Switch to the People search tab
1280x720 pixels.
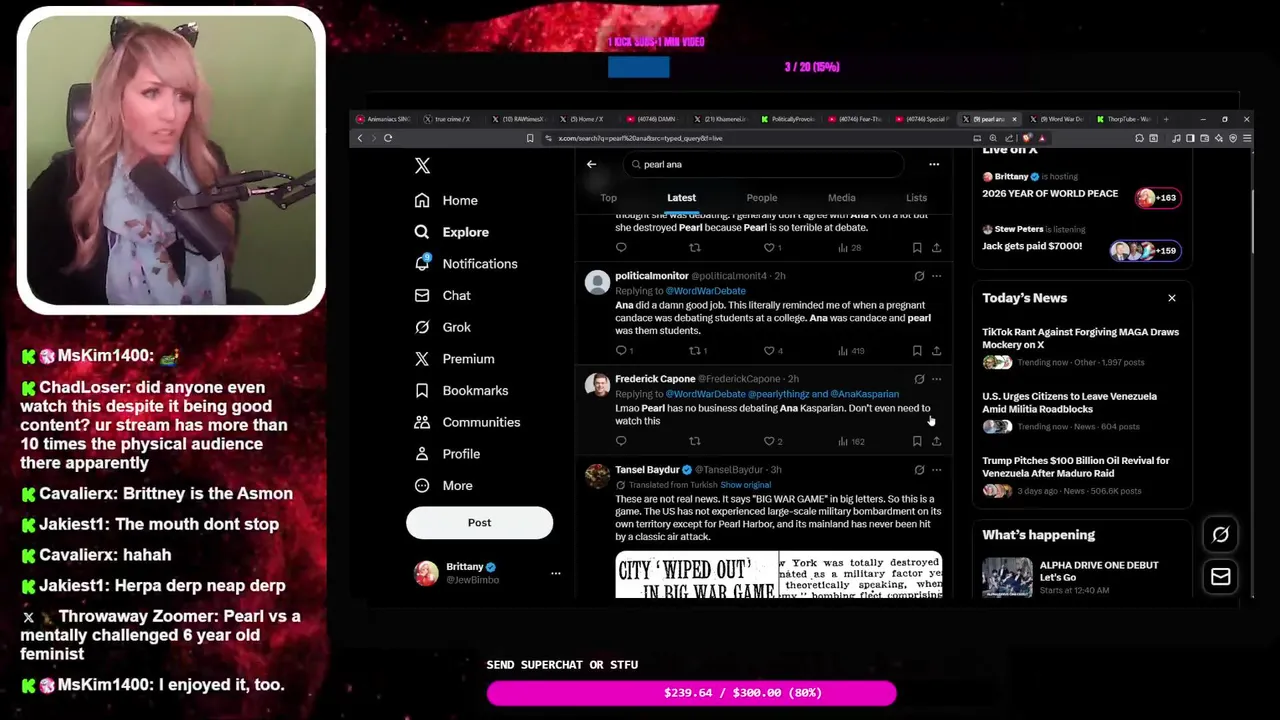(x=761, y=198)
